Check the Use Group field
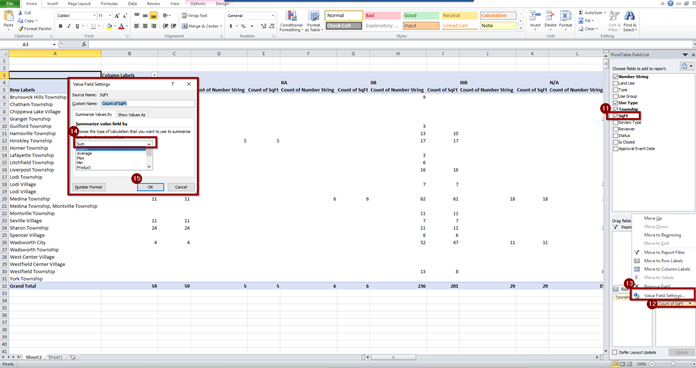 point(616,96)
